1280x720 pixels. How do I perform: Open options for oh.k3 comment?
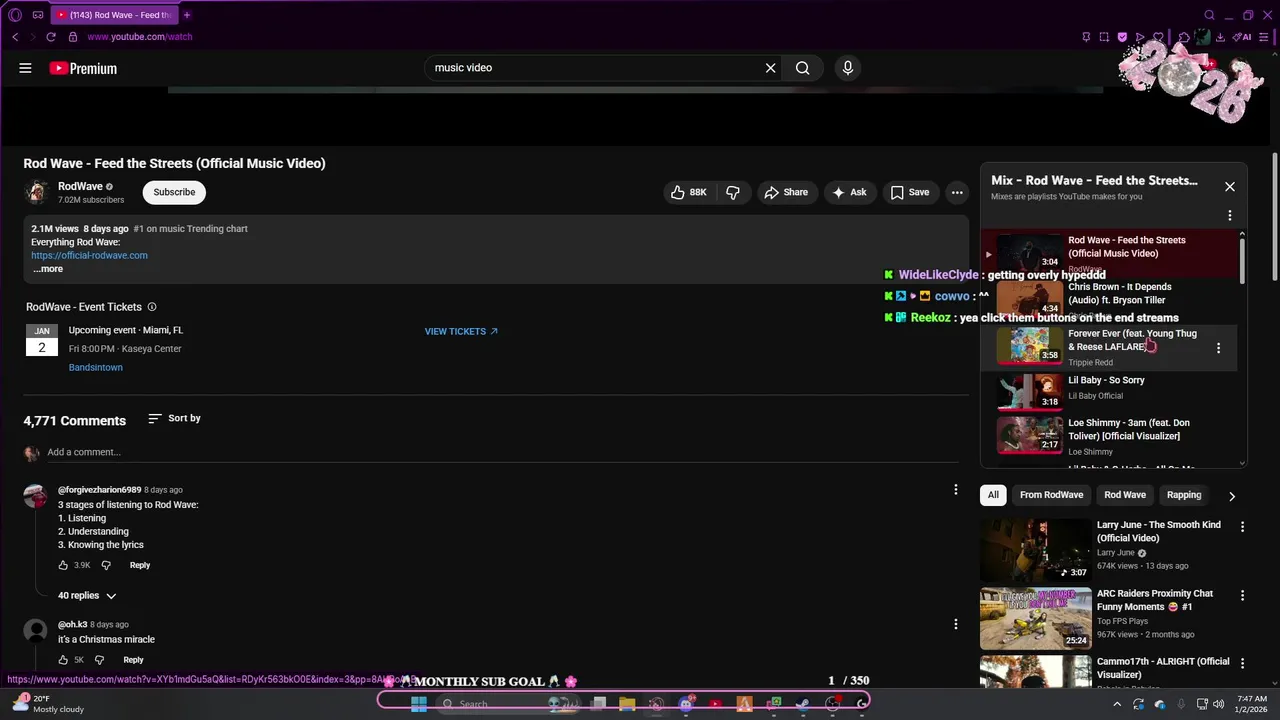955,624
